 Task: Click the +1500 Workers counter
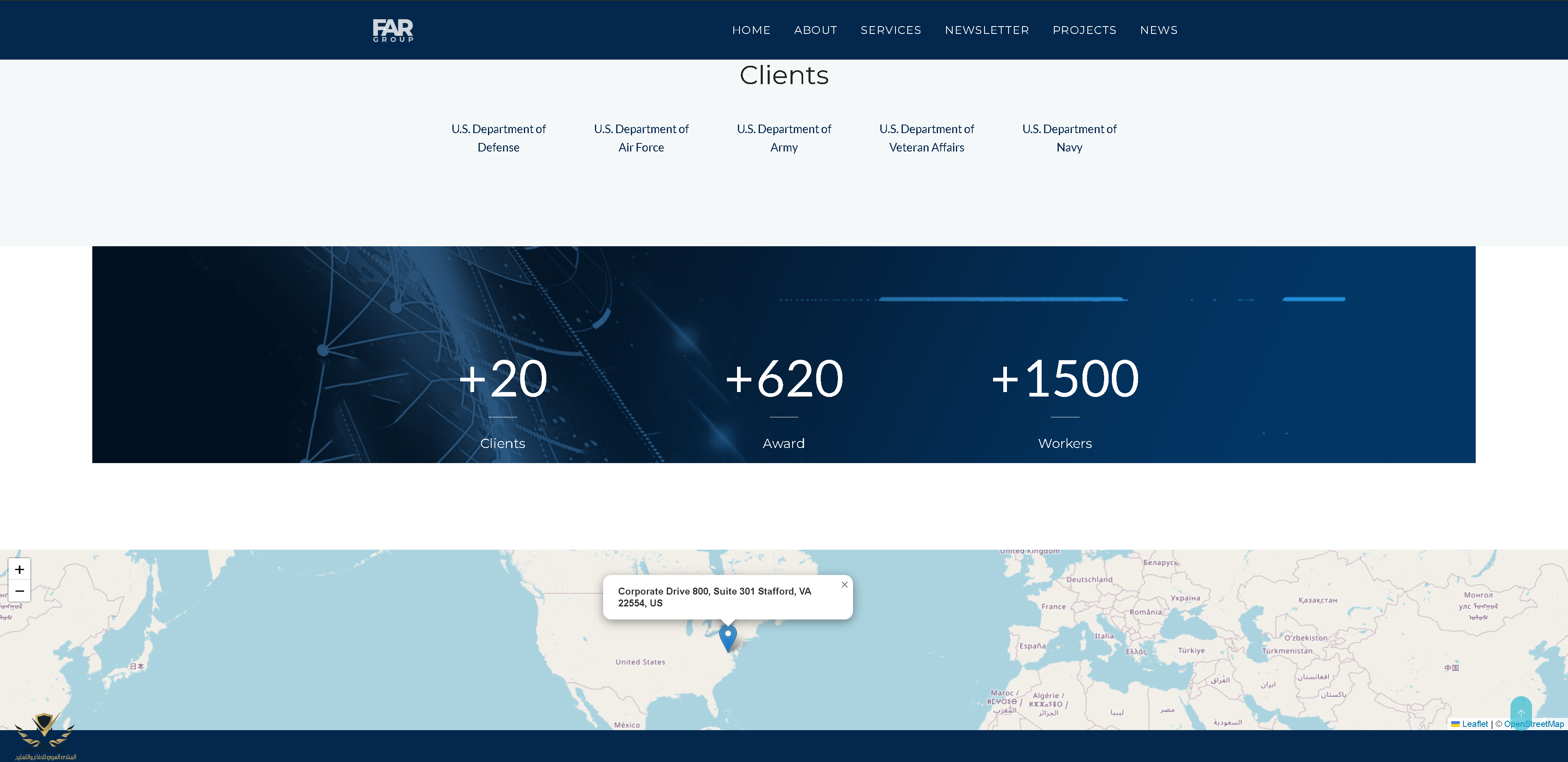click(x=1065, y=379)
